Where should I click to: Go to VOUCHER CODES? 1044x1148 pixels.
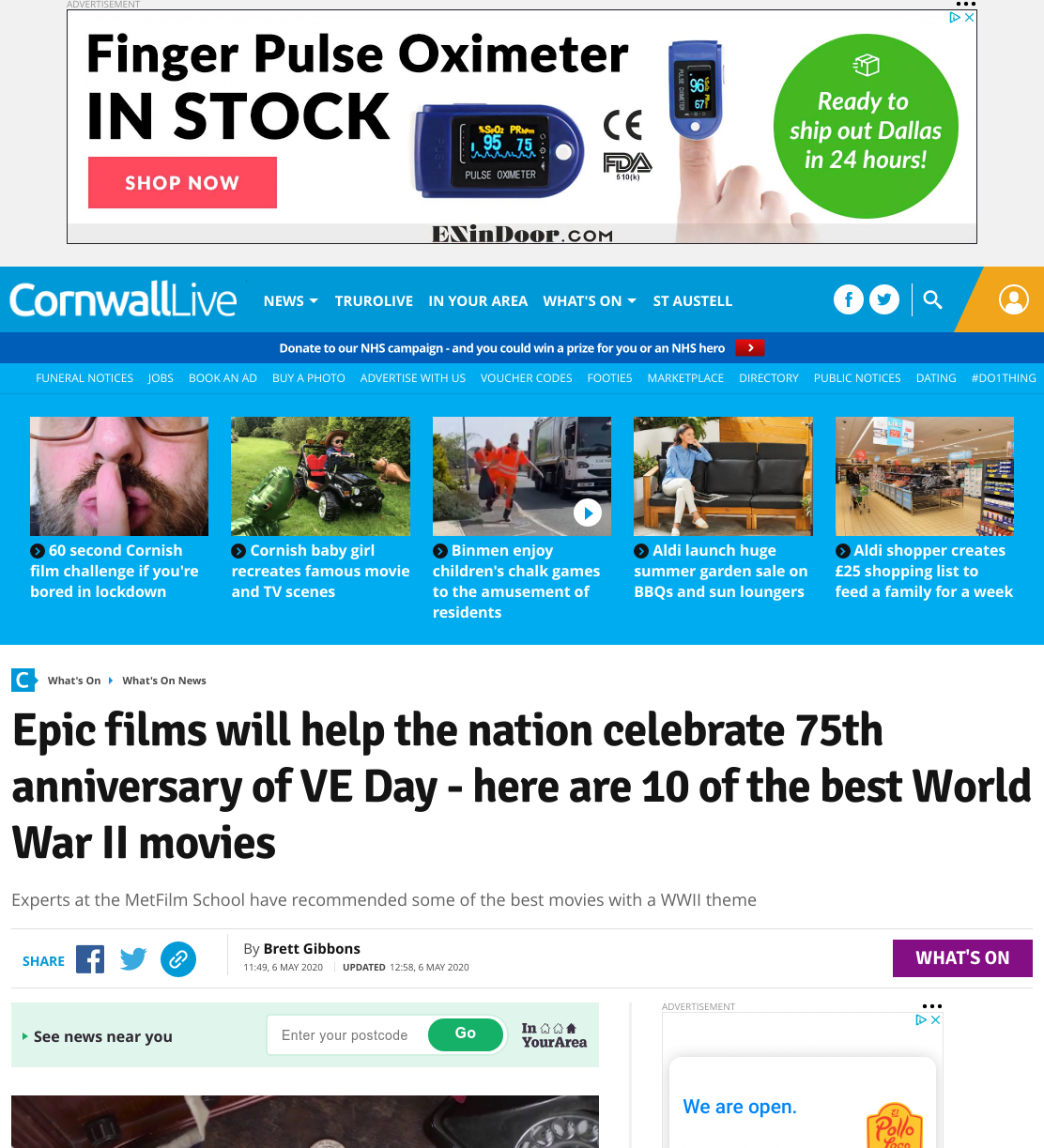pyautogui.click(x=527, y=378)
